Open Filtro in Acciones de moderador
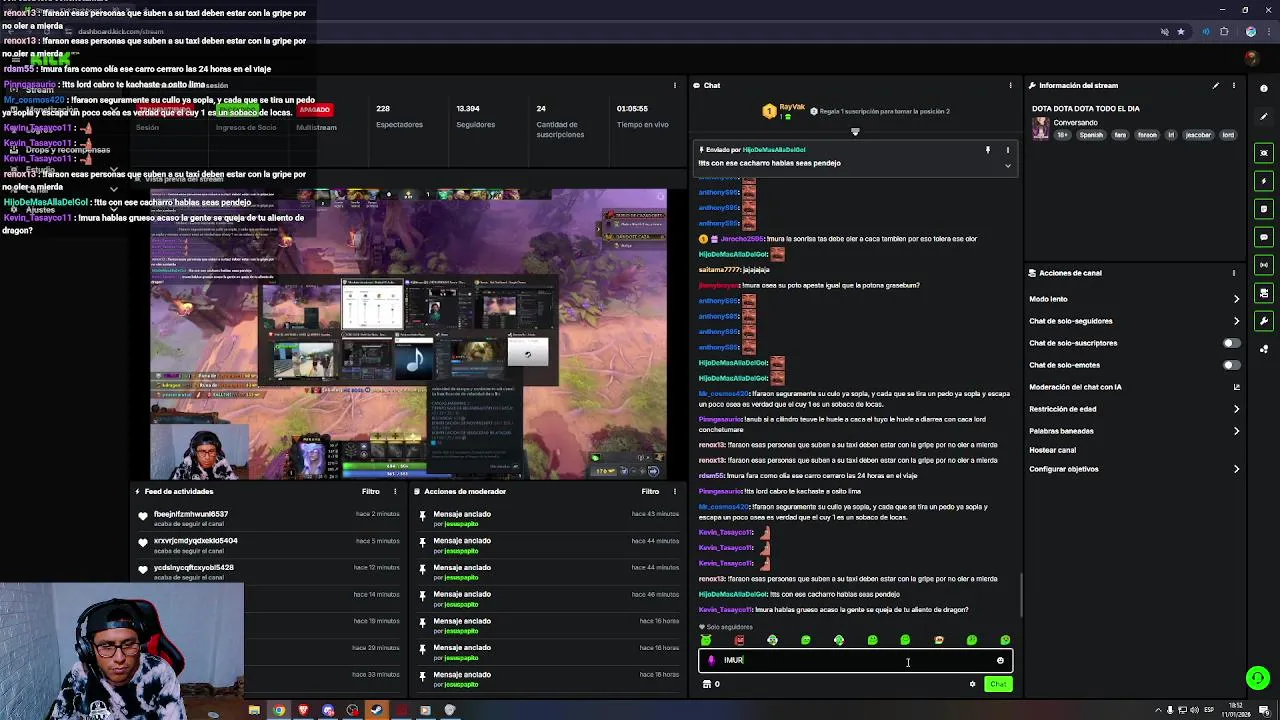This screenshot has height=720, width=1280. click(x=650, y=492)
